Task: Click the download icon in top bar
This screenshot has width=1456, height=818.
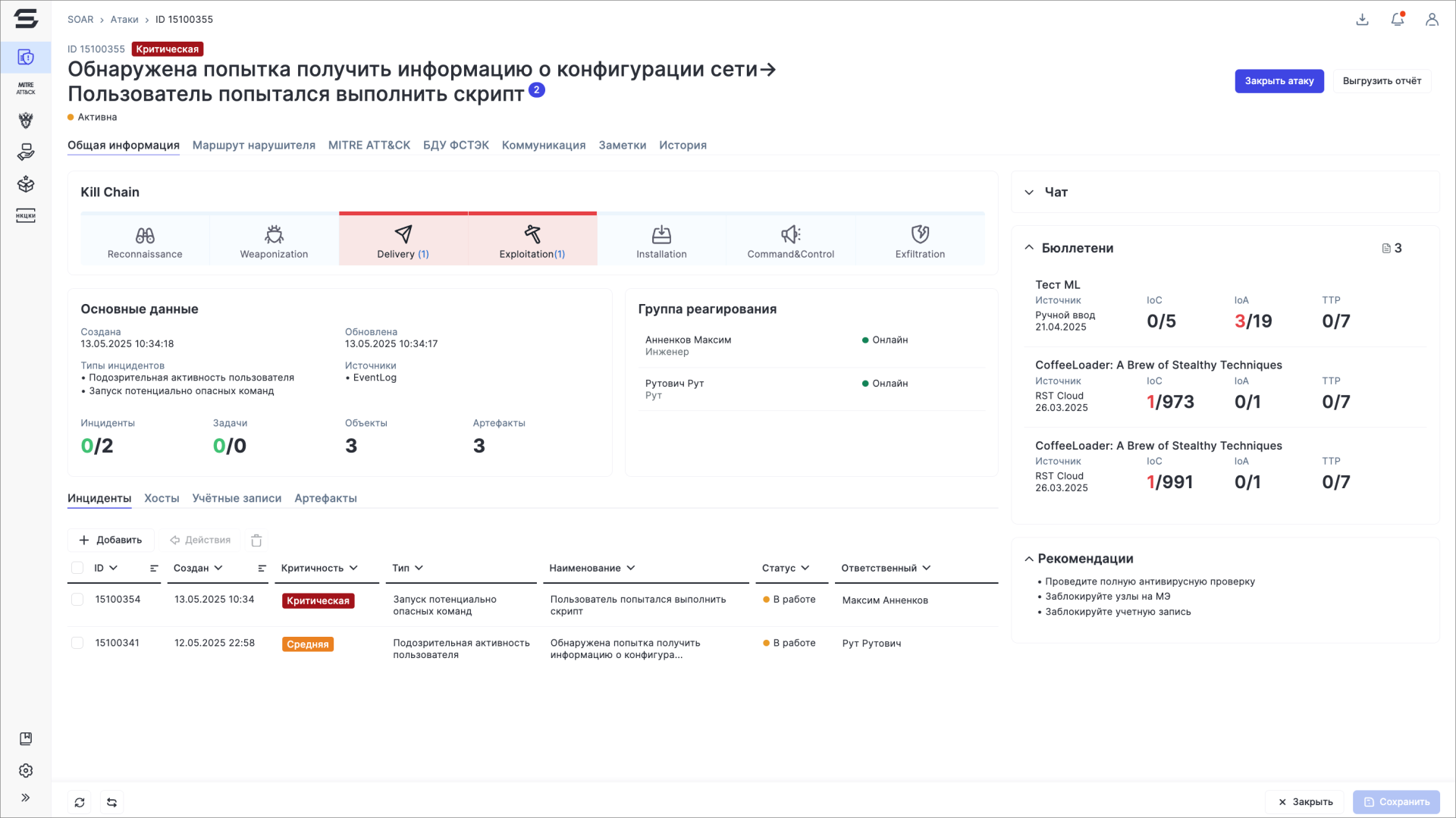Action: click(x=1362, y=20)
